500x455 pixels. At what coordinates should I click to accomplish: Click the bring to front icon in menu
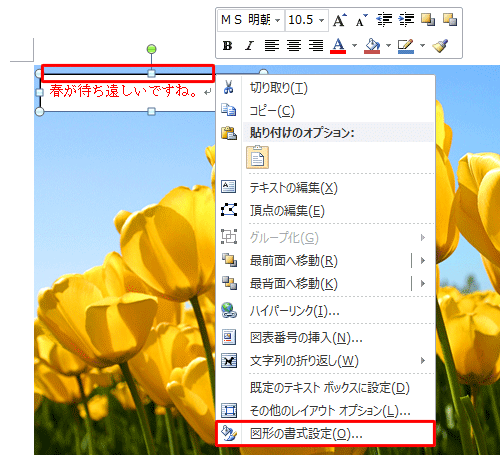(229, 260)
